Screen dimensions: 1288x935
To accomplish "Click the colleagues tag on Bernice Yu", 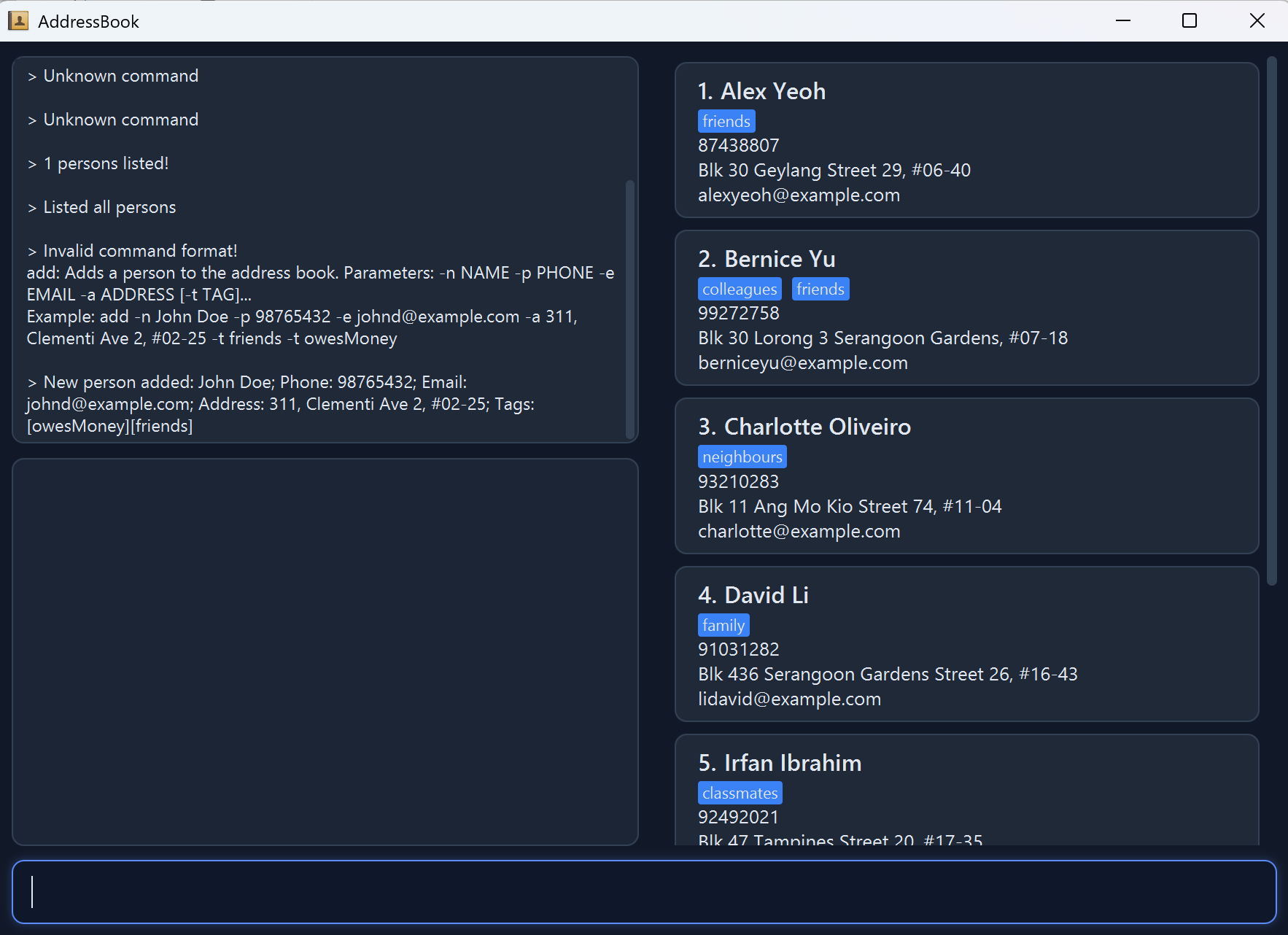I will click(739, 290).
